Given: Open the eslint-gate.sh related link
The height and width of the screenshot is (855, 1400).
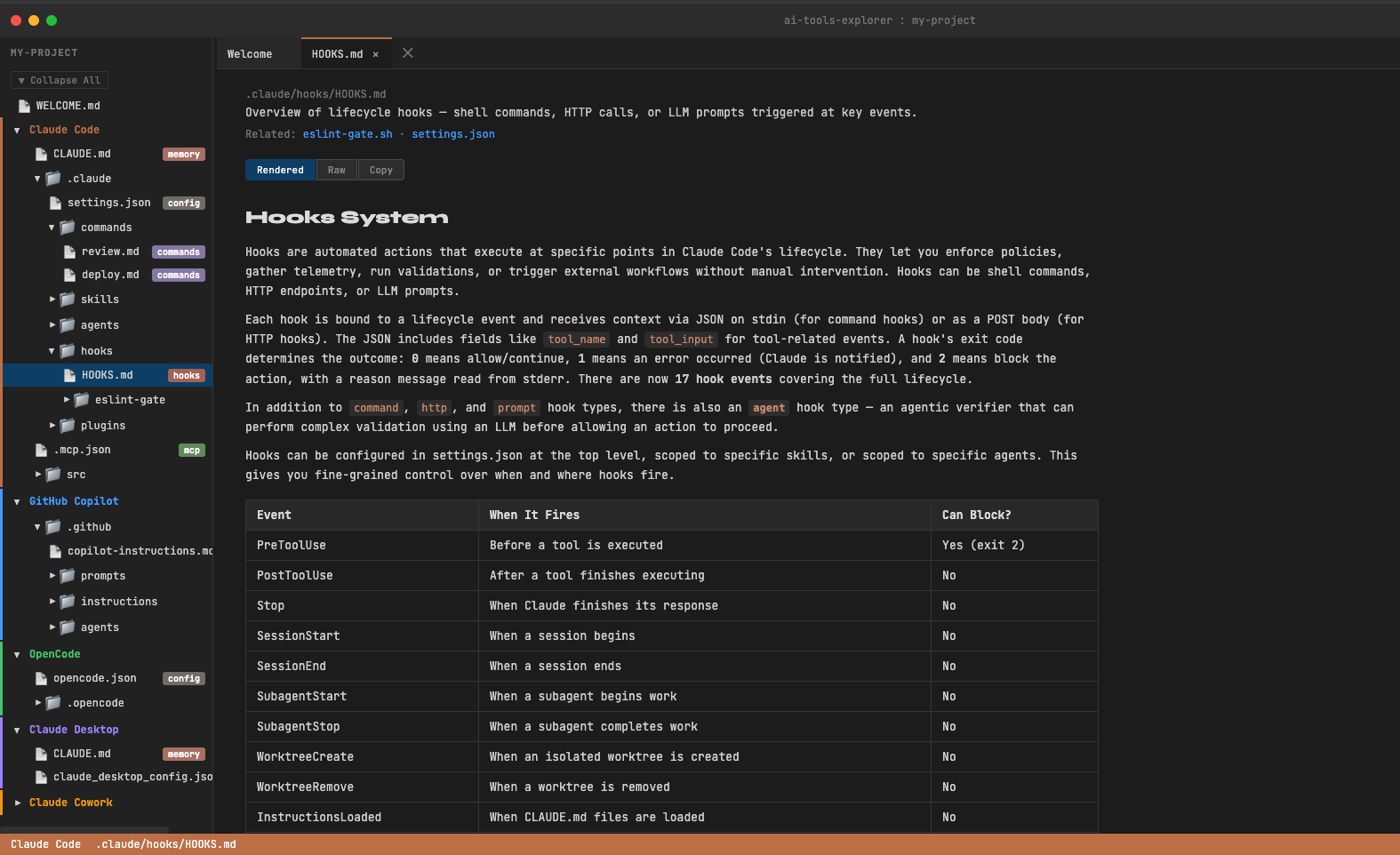Looking at the screenshot, I should point(348,134).
